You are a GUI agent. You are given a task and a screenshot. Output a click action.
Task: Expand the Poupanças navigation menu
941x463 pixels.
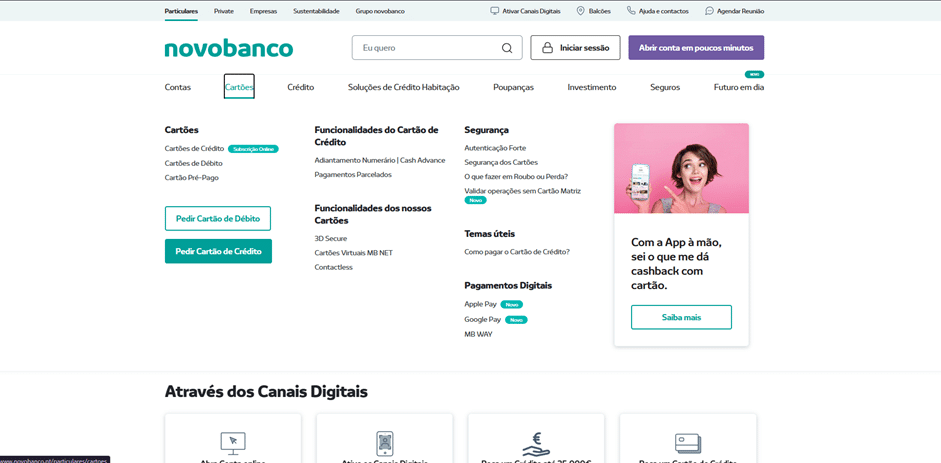[x=513, y=87]
